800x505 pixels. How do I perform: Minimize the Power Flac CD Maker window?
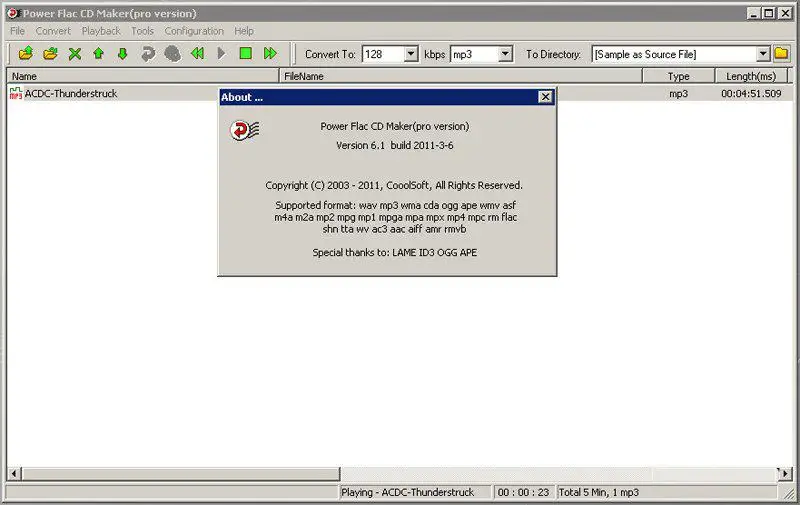click(754, 14)
